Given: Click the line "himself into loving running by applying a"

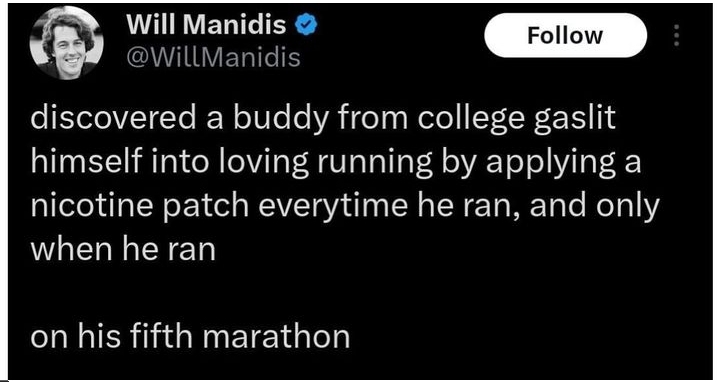Looking at the screenshot, I should coord(336,162).
